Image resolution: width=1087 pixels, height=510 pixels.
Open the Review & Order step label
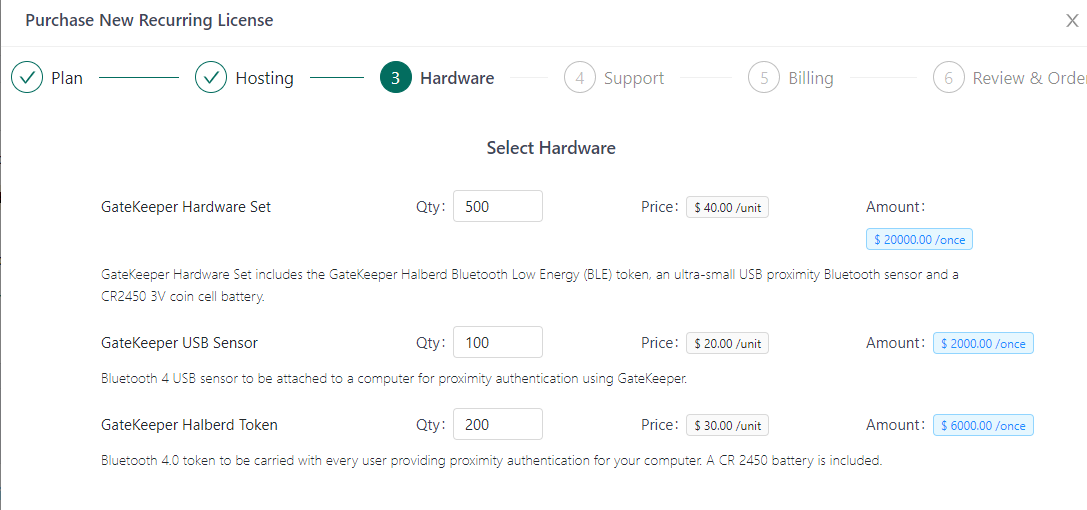point(1029,78)
